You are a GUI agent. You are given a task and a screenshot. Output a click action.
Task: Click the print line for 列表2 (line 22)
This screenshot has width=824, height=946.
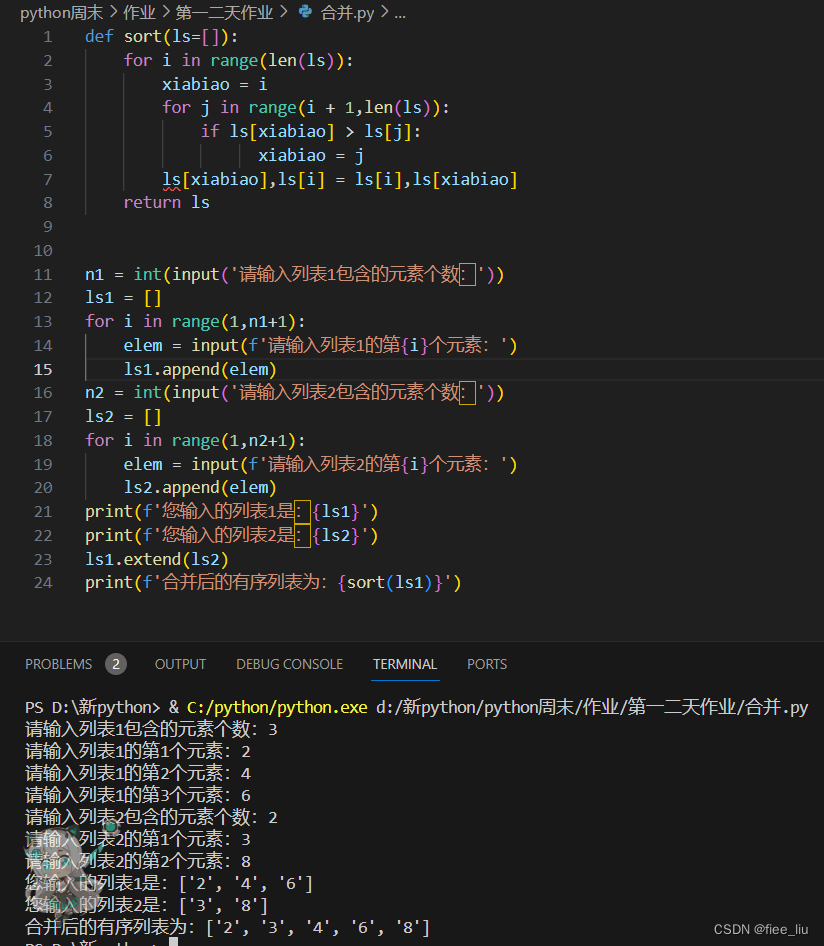(x=232, y=536)
